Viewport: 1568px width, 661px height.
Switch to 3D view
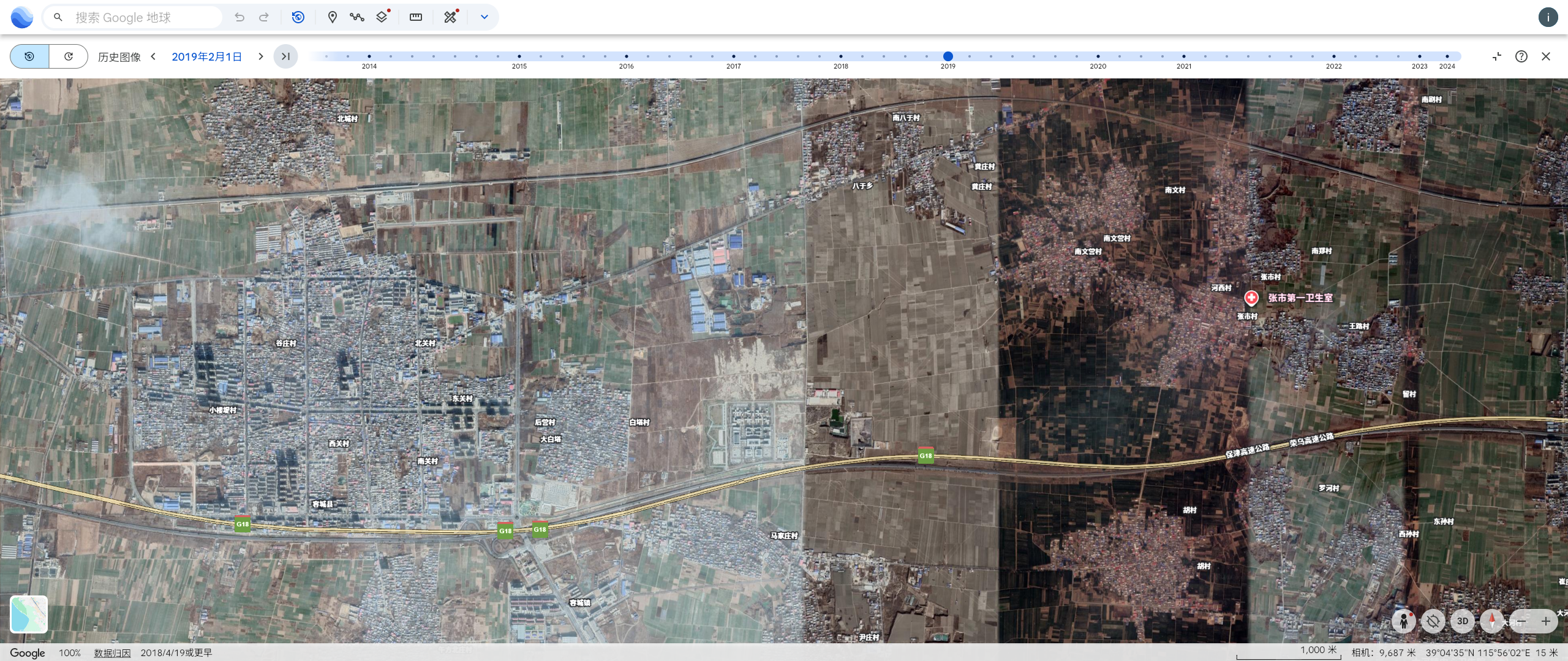[1462, 621]
